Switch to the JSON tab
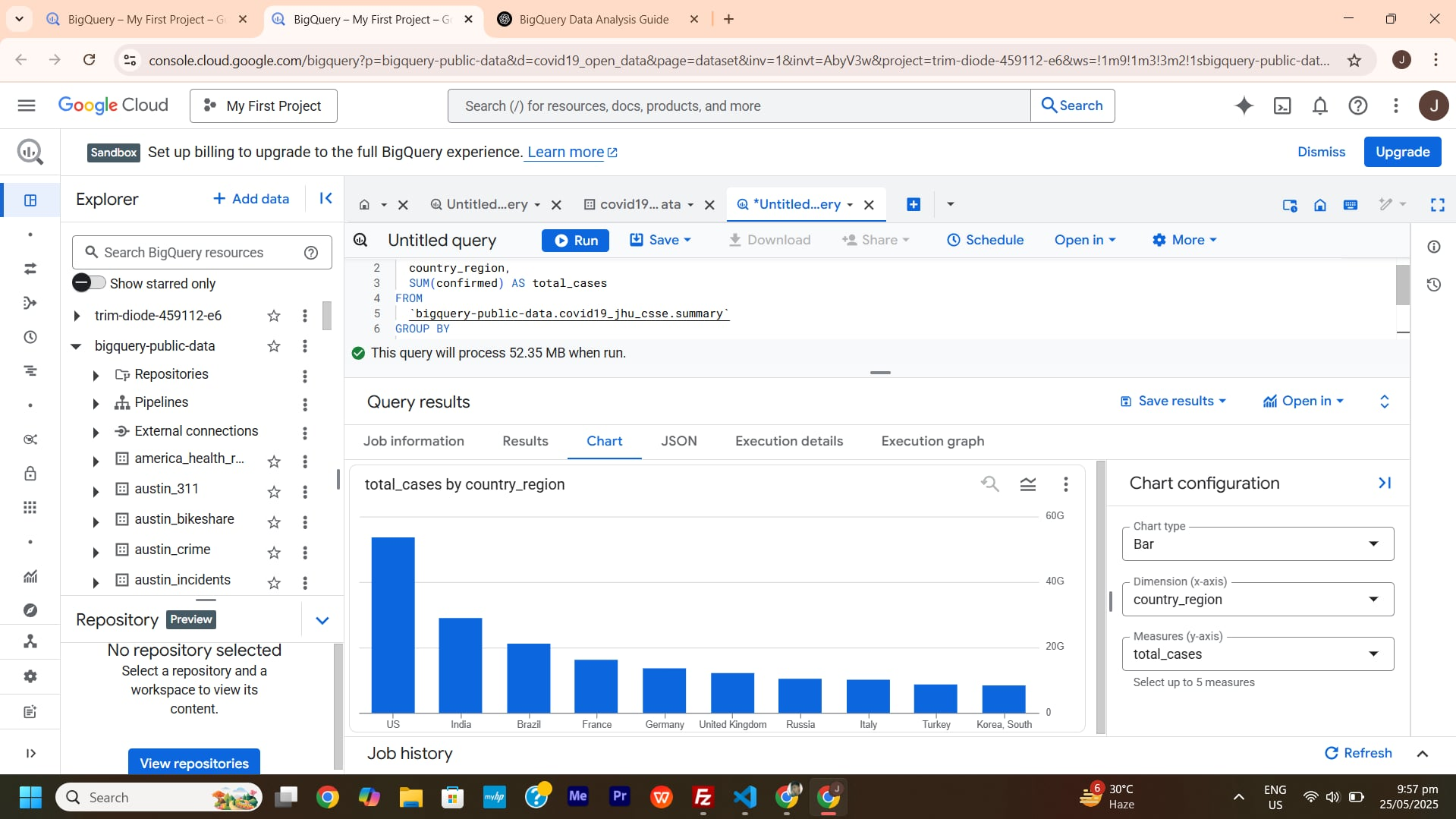Image resolution: width=1456 pixels, height=819 pixels. pos(678,441)
